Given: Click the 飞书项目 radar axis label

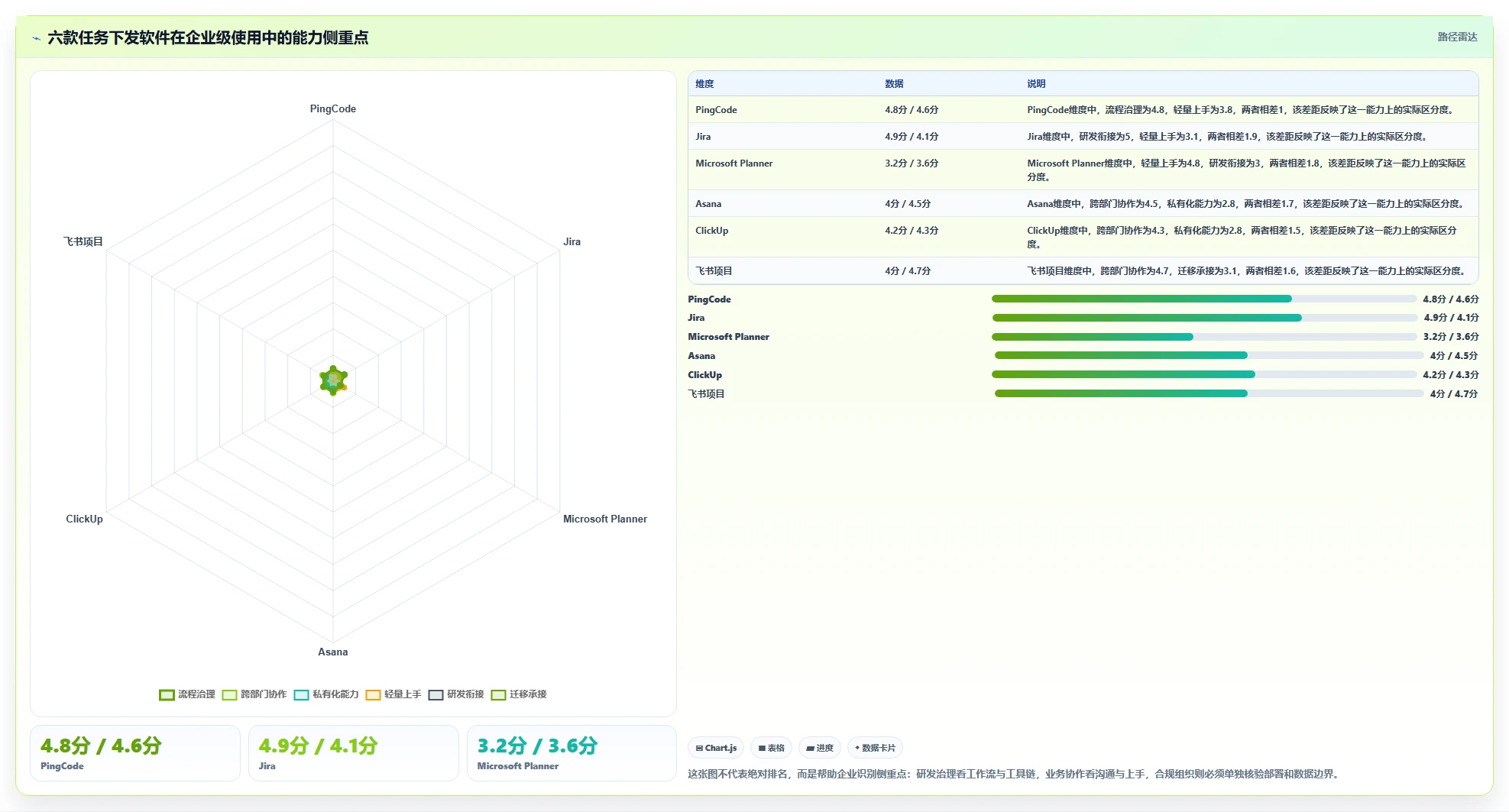Looking at the screenshot, I should pyautogui.click(x=83, y=241).
